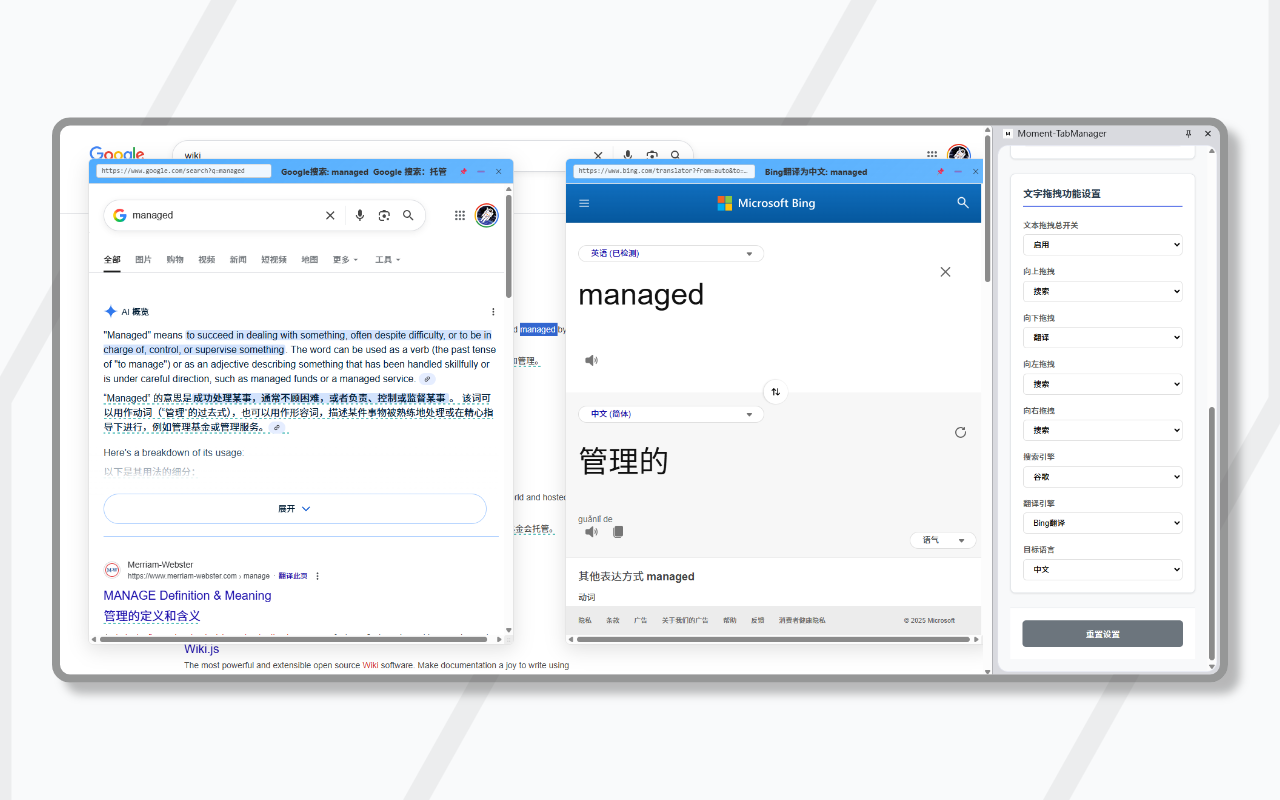Open the AI overview three-dot options
The image size is (1280, 800).
coord(493,312)
